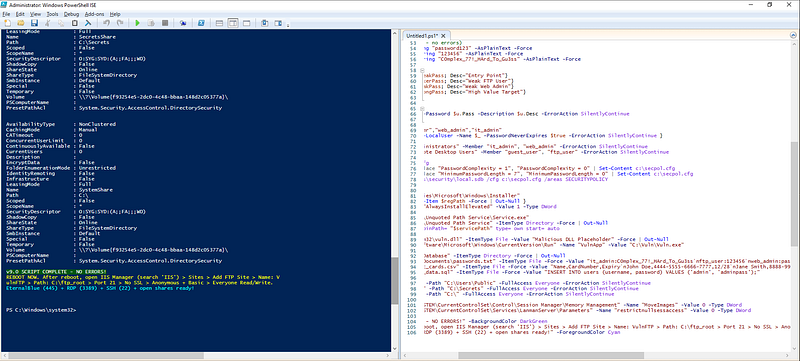Open the toolbar overflow options arrow
Viewport: 800px width, 361px height.
(x=288, y=25)
